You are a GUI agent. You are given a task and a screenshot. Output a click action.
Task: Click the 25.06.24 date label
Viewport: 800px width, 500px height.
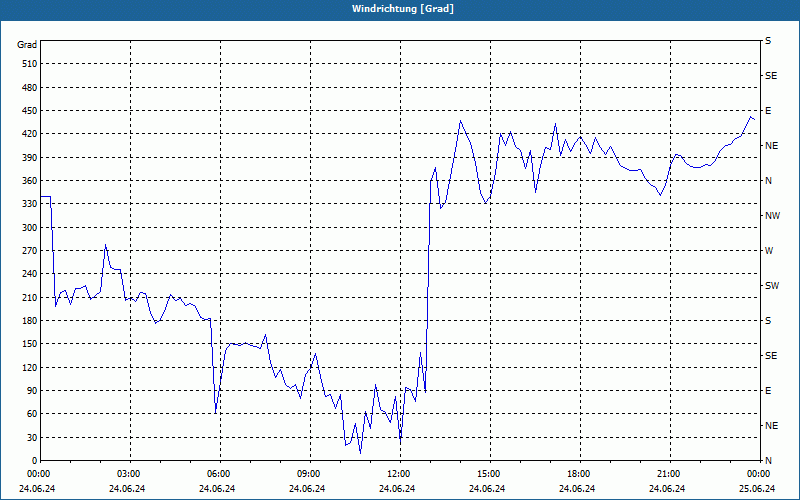click(757, 489)
